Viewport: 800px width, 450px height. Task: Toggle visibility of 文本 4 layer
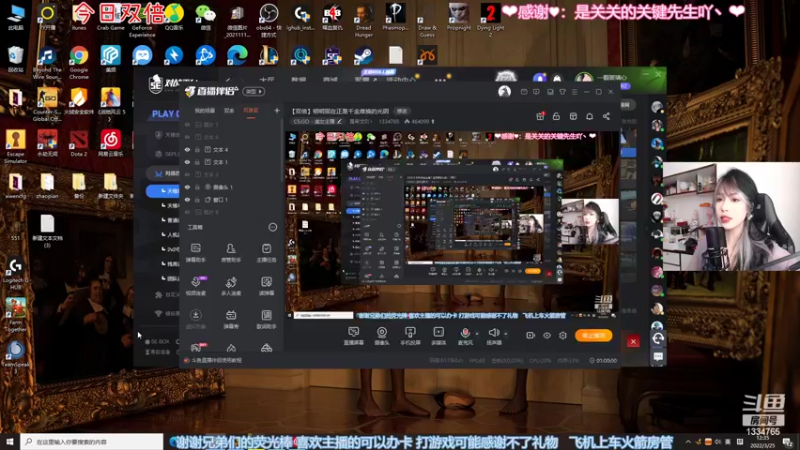tap(187, 149)
